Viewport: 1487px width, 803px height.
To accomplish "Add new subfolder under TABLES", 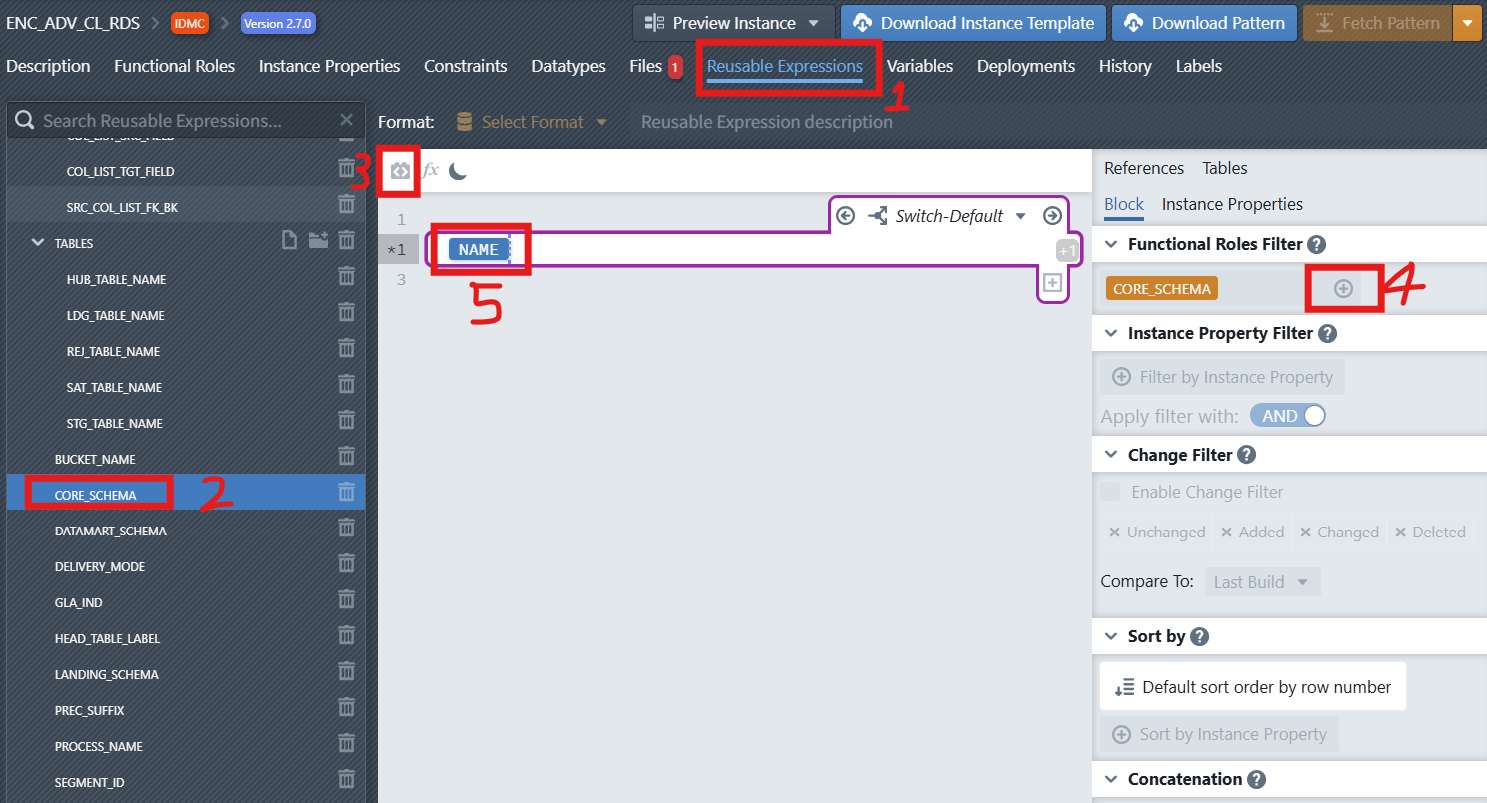I will pyautogui.click(x=318, y=241).
